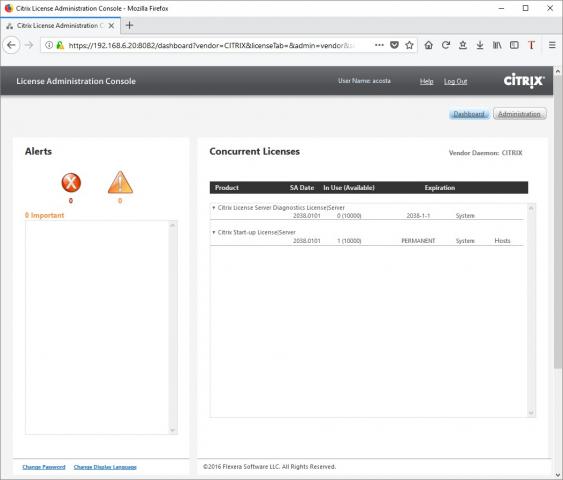The height and width of the screenshot is (480, 563).
Task: Go back using the Firefox back arrow
Action: [x=11, y=45]
